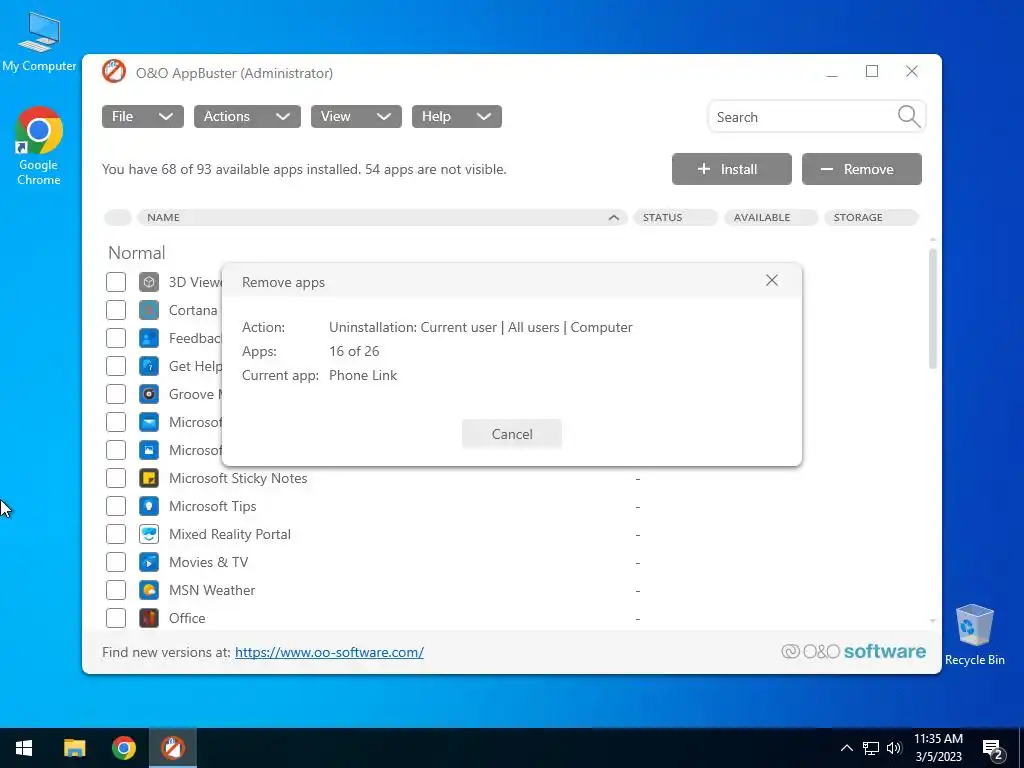
Task: Tick the MSN Weather checkbox
Action: [116, 590]
